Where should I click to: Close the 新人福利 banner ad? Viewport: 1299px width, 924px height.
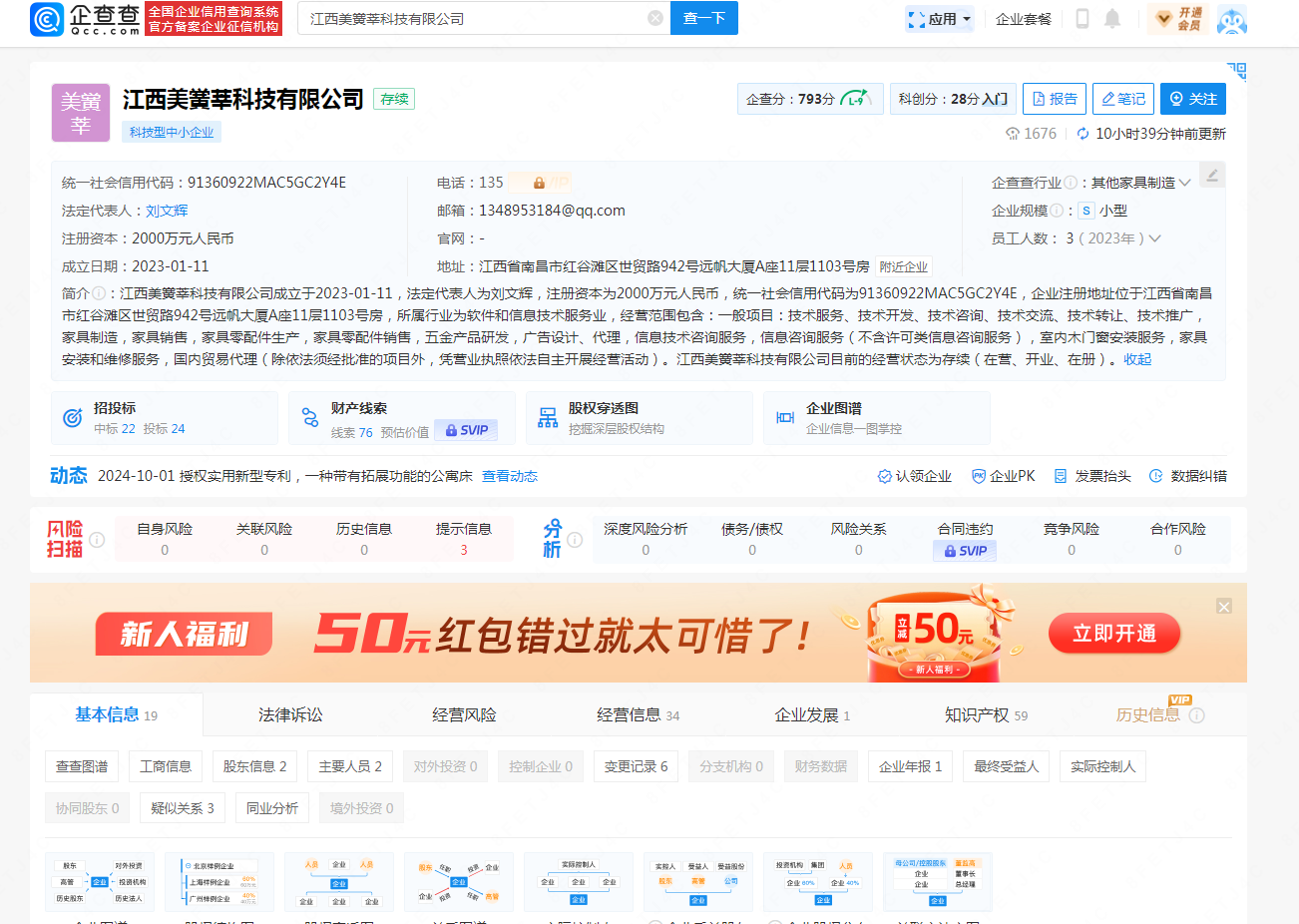click(x=1224, y=607)
